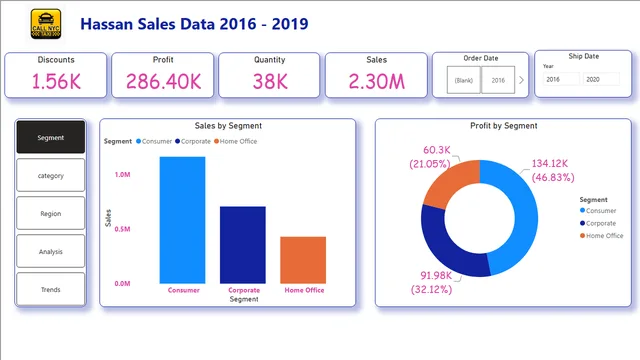
Task: Click the Home Office x-axis label
Action: pos(304,290)
